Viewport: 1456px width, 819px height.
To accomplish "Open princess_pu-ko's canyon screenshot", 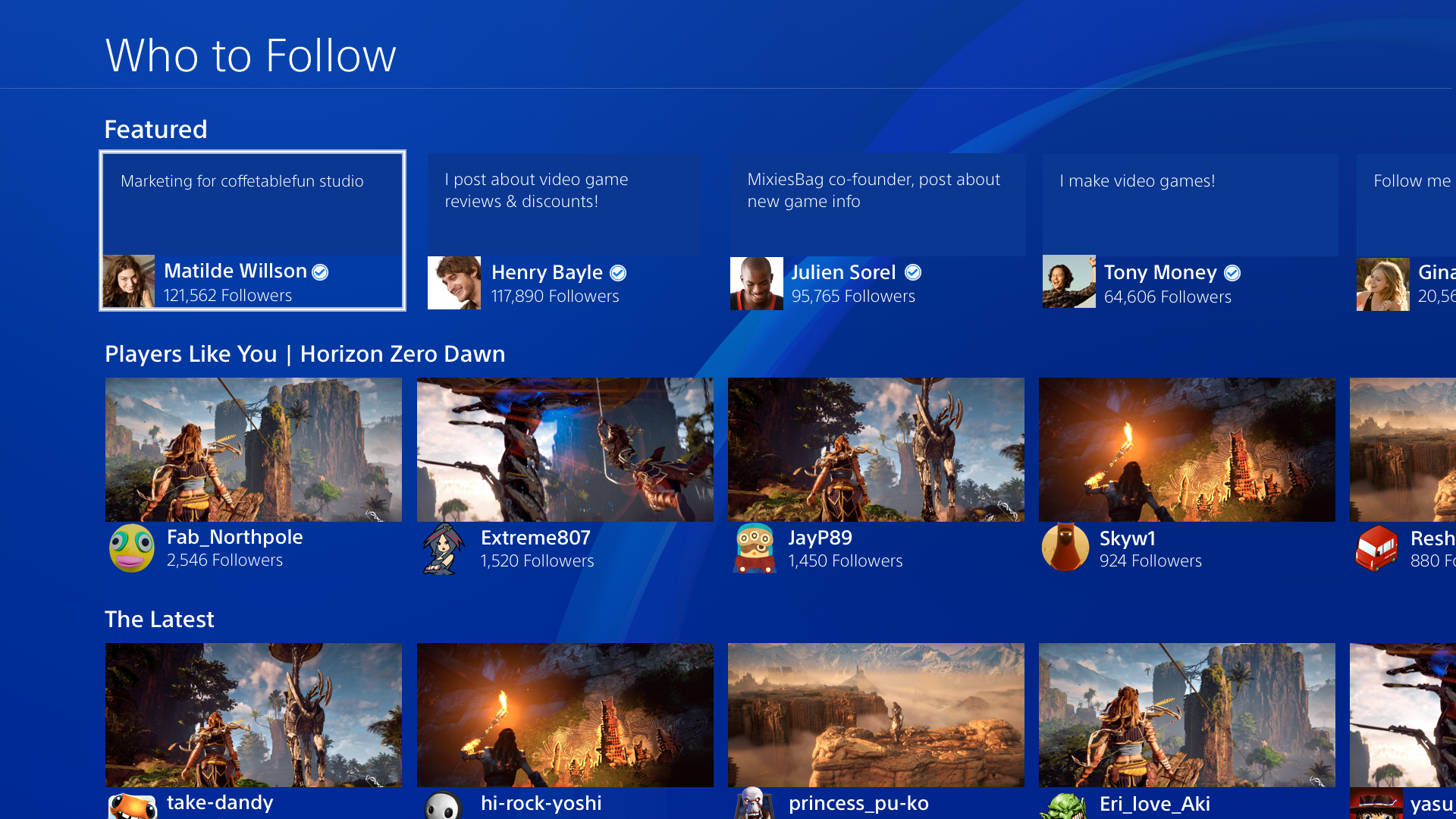I will 876,714.
